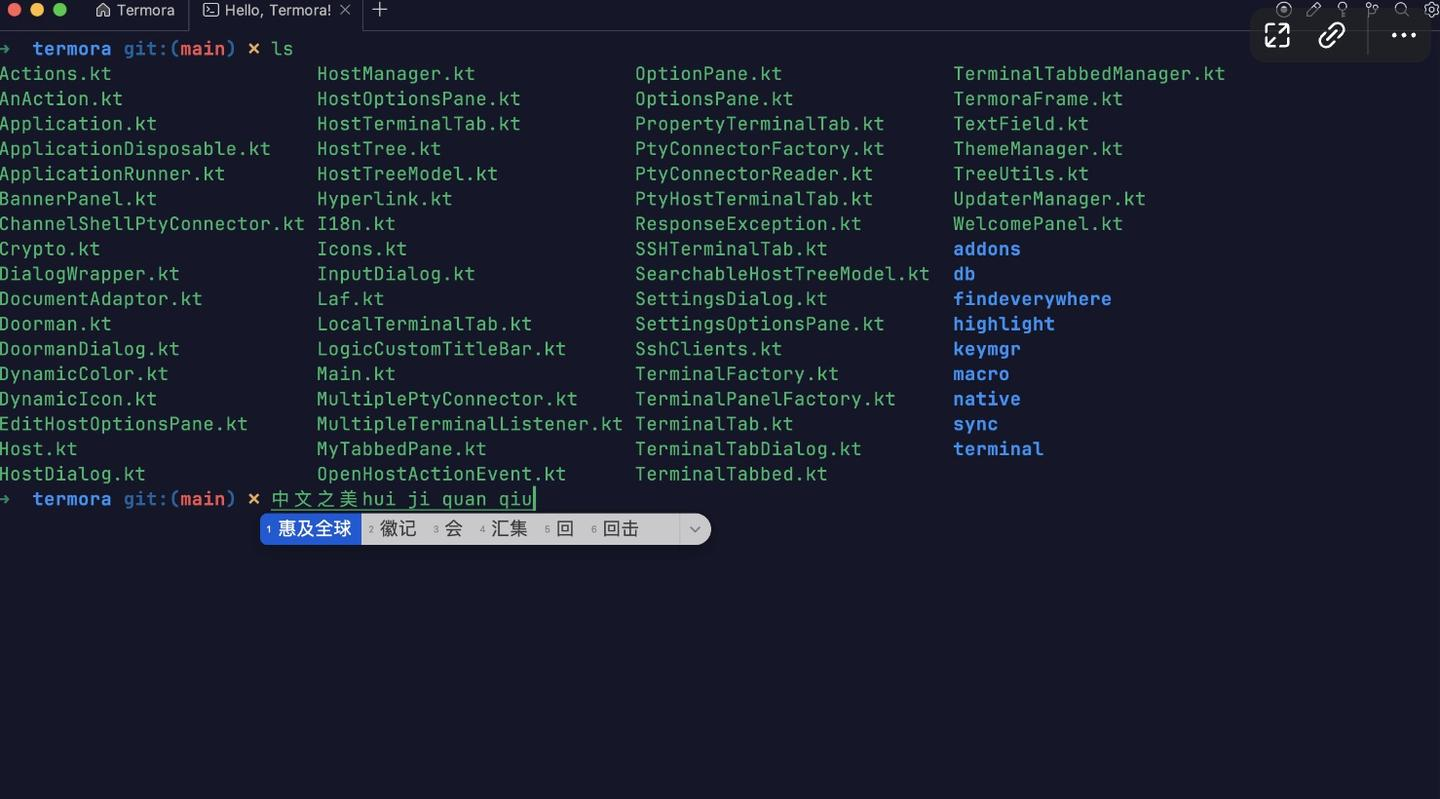Open the keyword highlight pen icon
The width and height of the screenshot is (1440, 799).
click(1313, 9)
